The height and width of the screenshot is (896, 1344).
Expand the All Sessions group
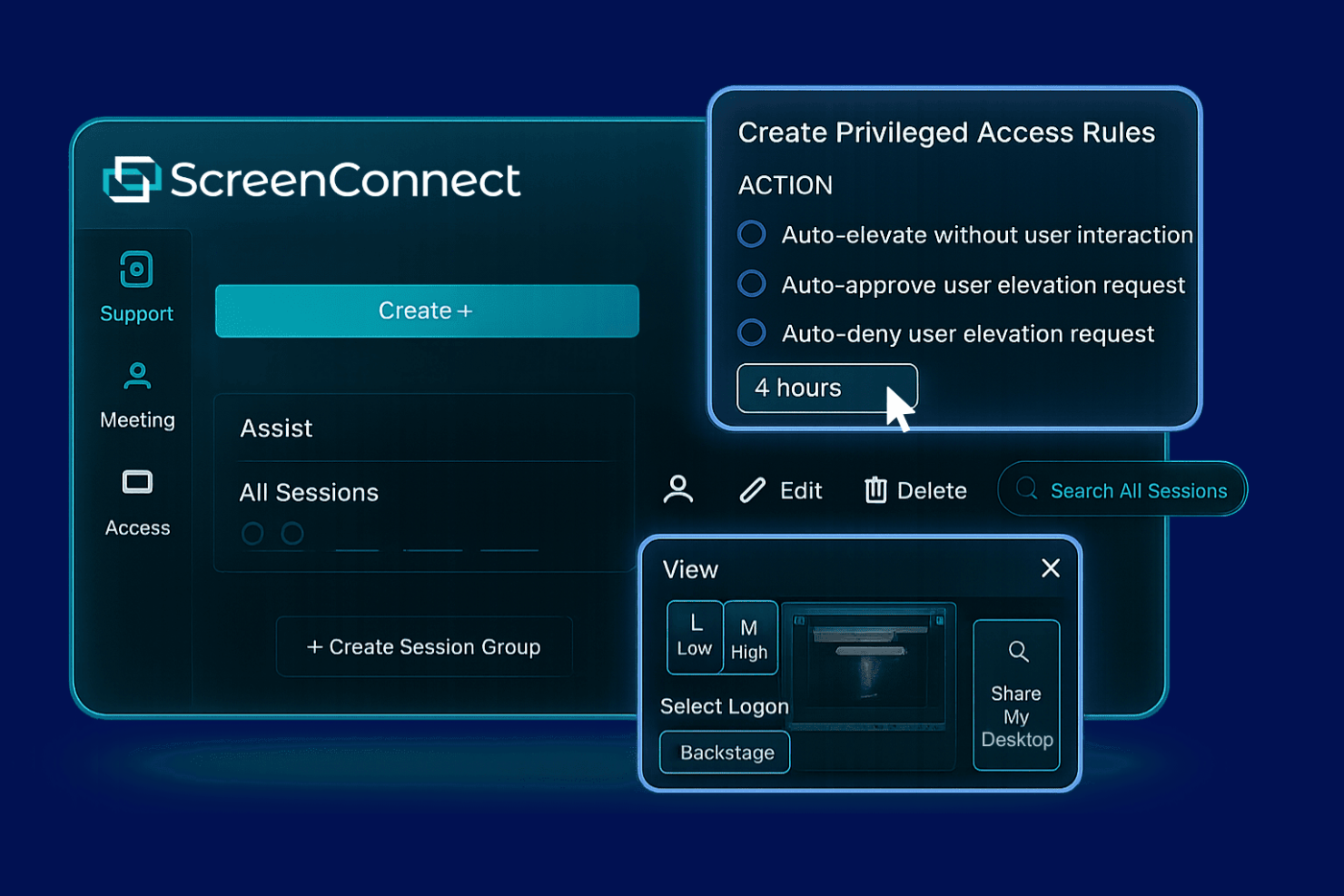(309, 492)
